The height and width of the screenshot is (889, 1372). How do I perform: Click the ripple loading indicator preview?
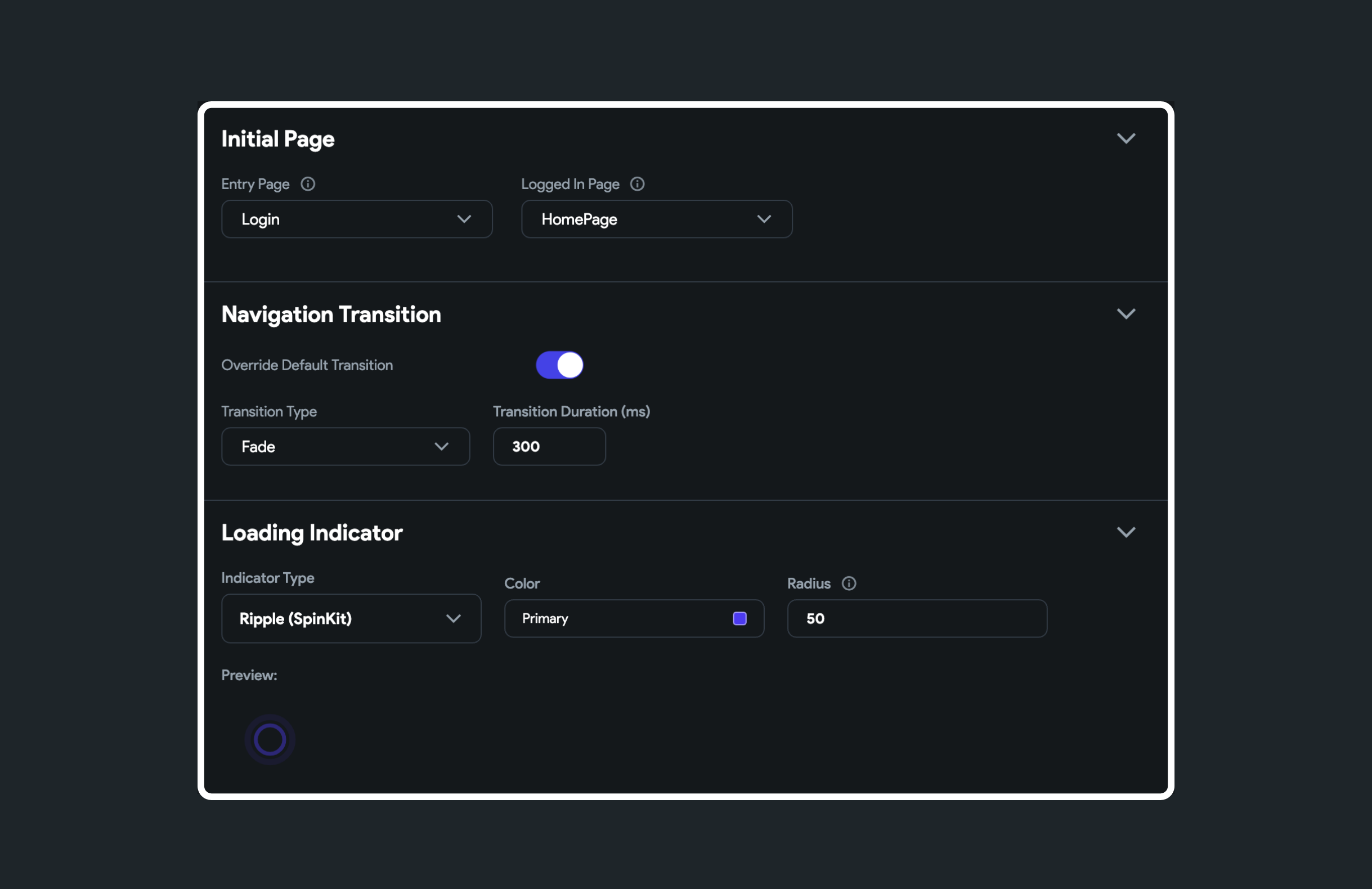coord(270,740)
